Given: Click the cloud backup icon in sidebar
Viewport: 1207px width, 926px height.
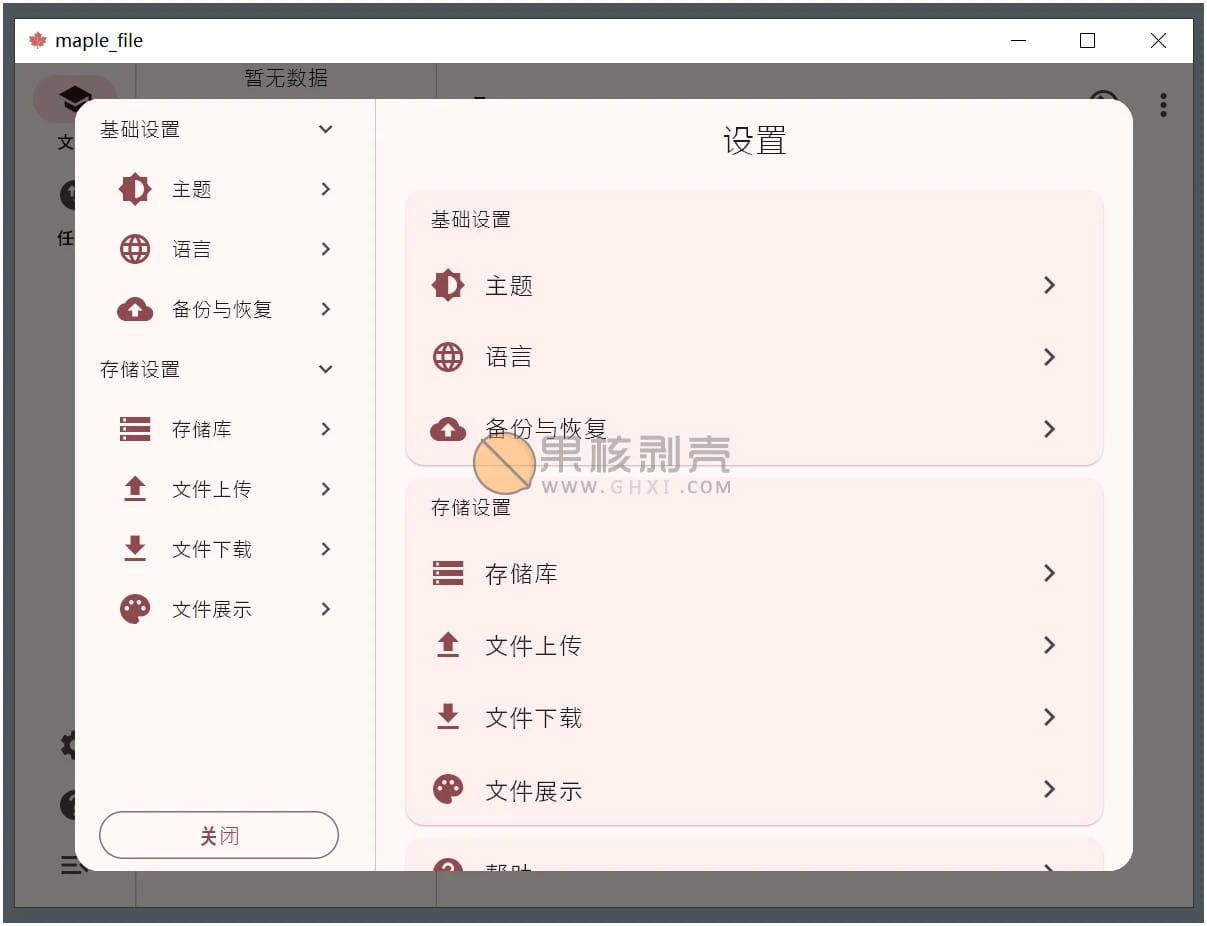Looking at the screenshot, I should coord(135,309).
